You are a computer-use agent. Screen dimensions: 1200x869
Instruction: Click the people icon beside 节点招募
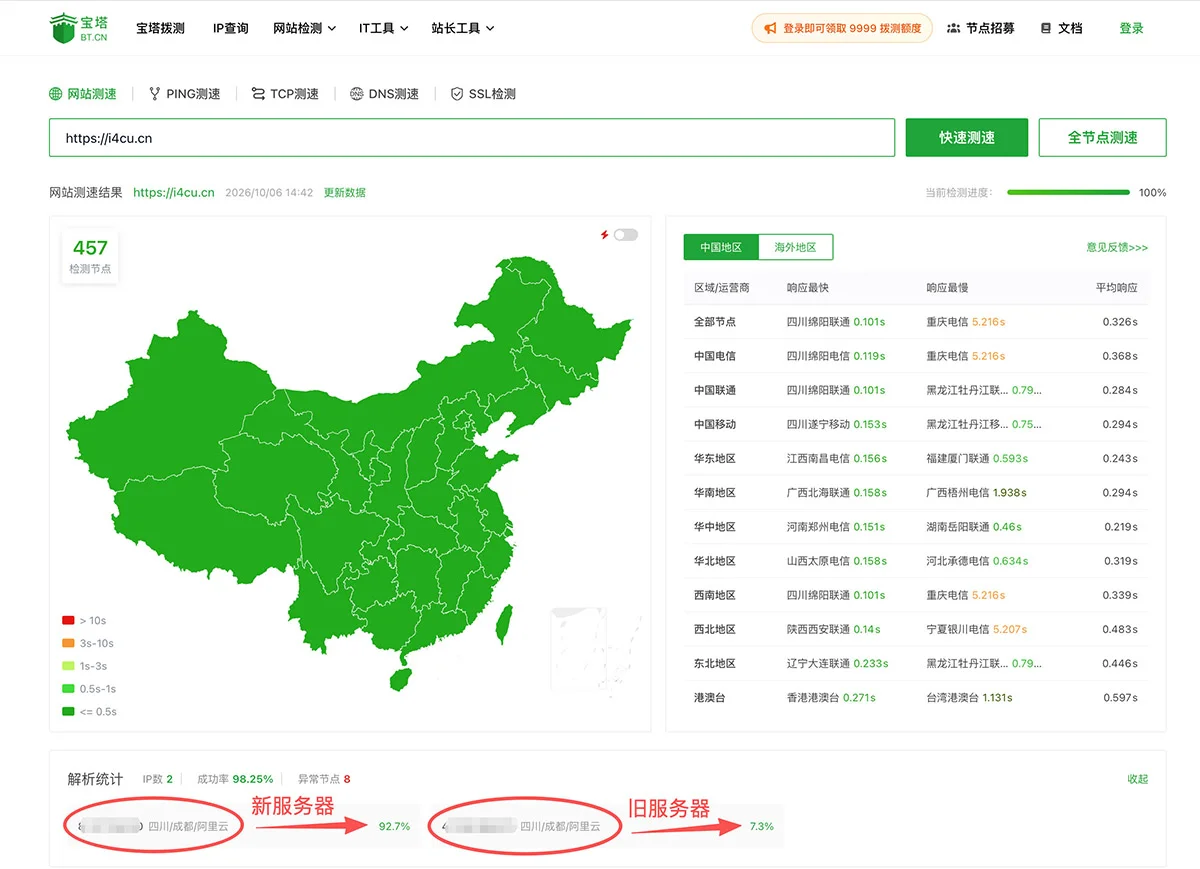[x=953, y=28]
